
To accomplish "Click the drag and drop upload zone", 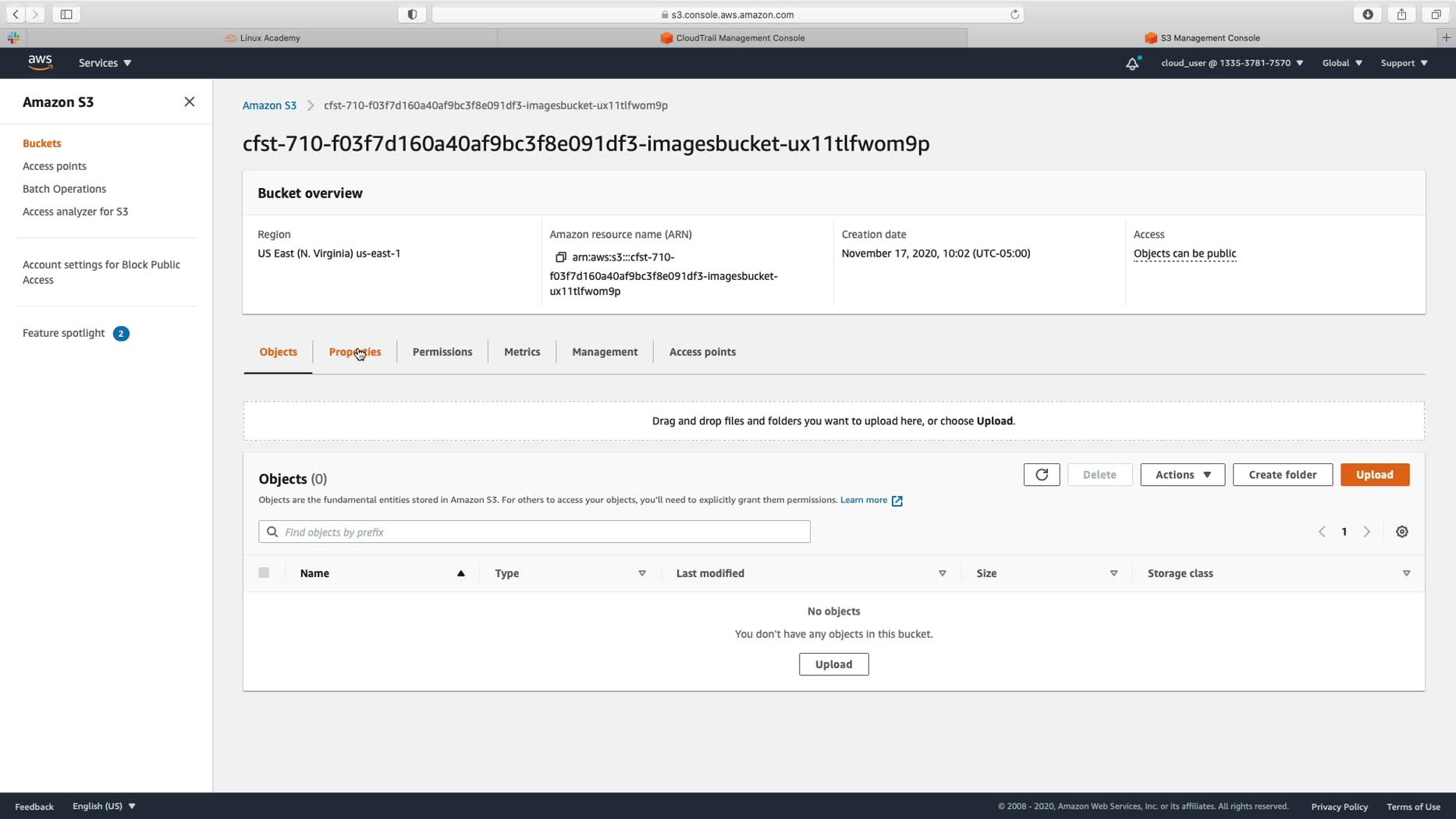I will (x=833, y=421).
